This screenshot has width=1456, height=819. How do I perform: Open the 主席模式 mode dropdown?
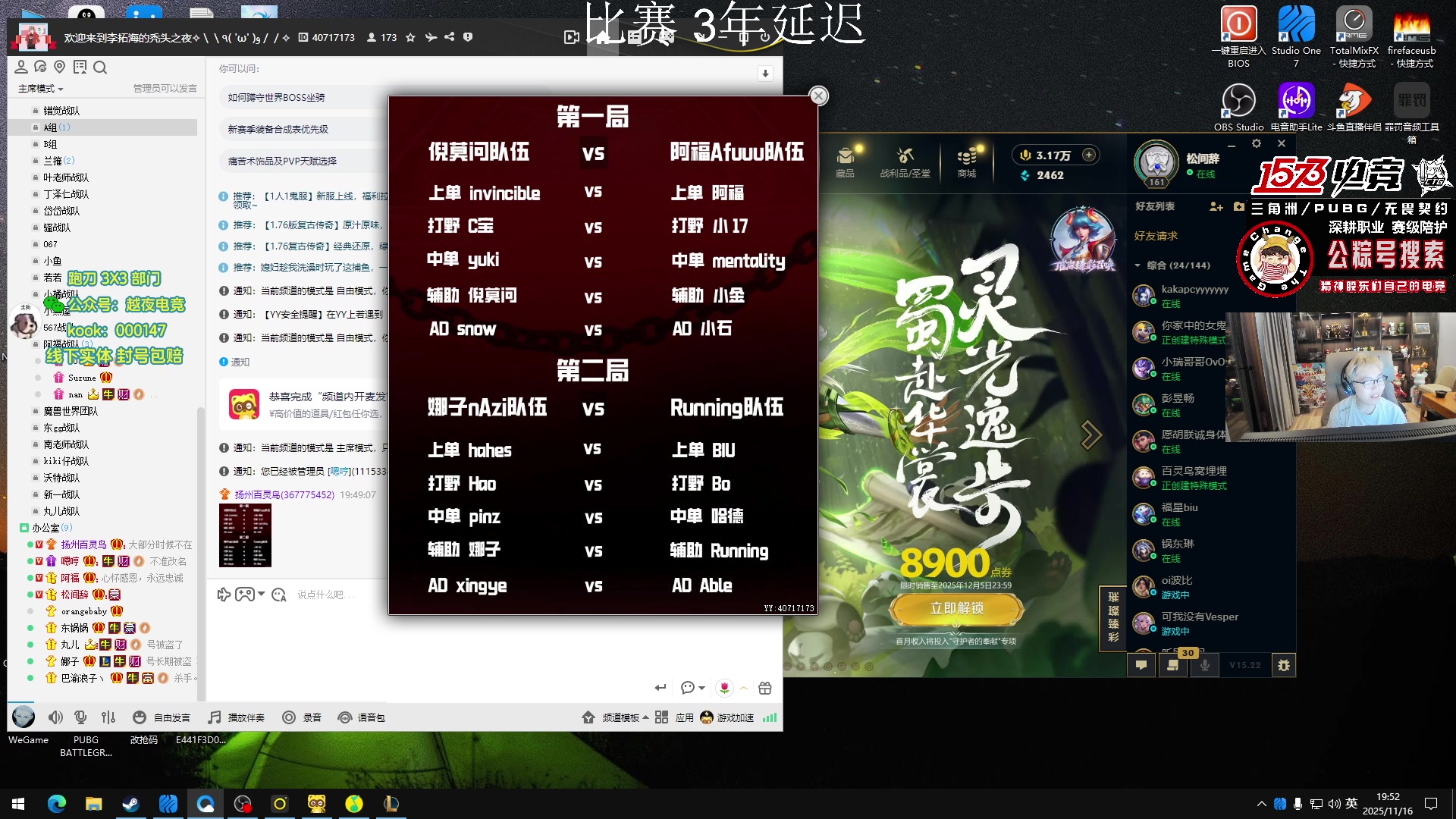tap(39, 88)
